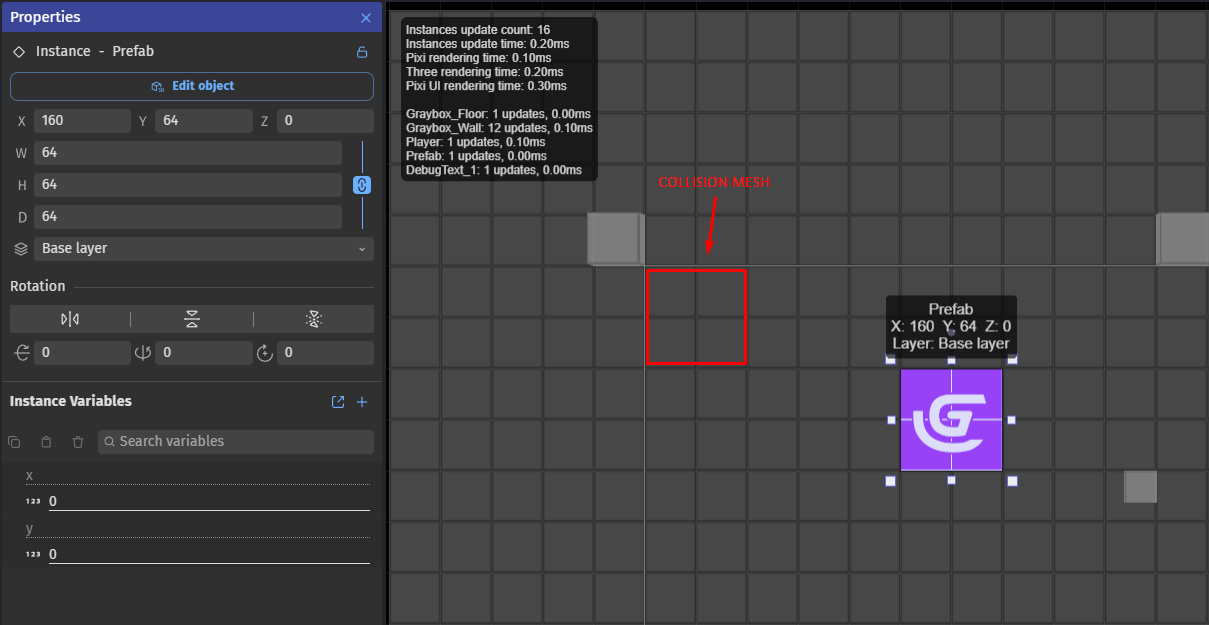This screenshot has width=1209, height=625.
Task: Click the layers icon beside Base layer
Action: (21, 249)
